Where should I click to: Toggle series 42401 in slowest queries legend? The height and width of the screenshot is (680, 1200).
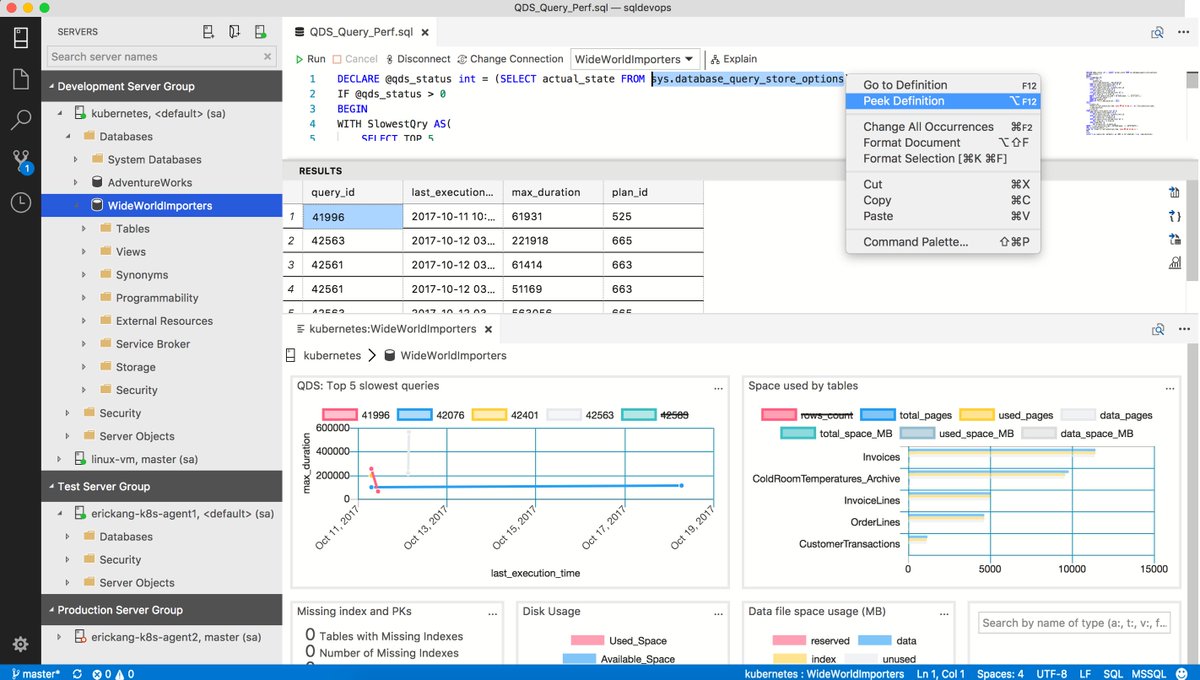coord(505,414)
